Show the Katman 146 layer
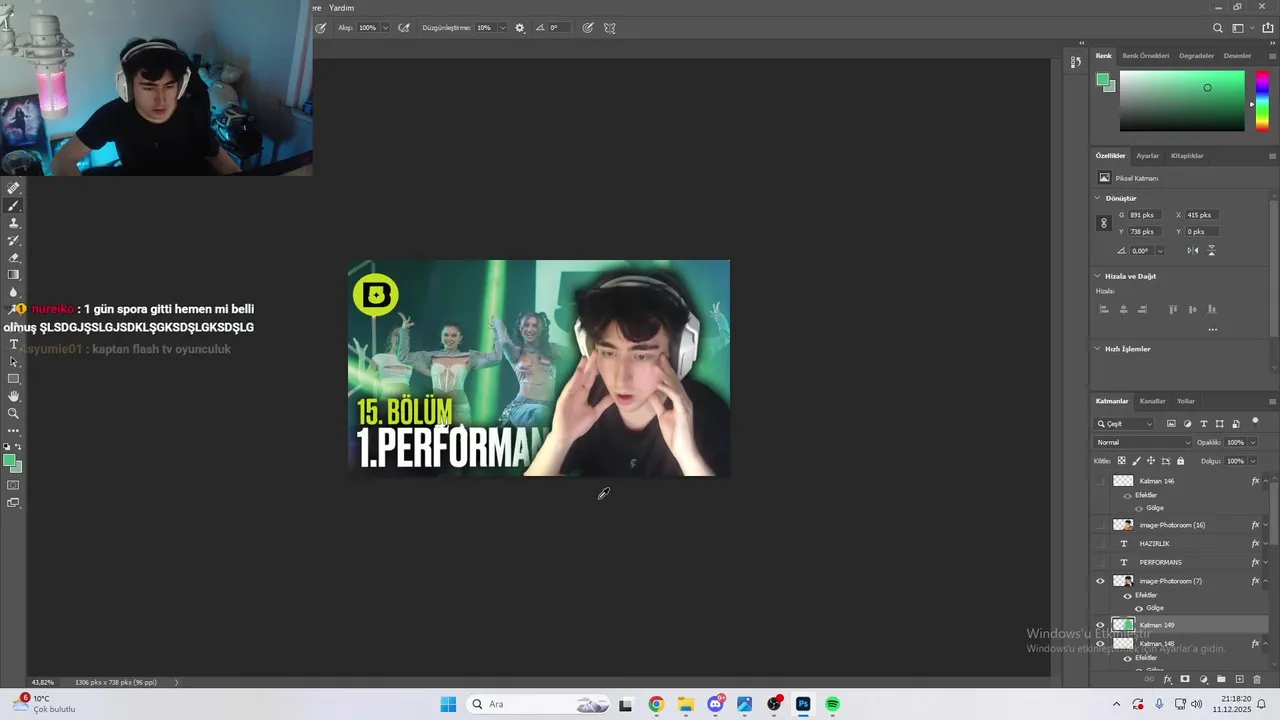Viewport: 1280px width, 720px height. tap(1101, 481)
